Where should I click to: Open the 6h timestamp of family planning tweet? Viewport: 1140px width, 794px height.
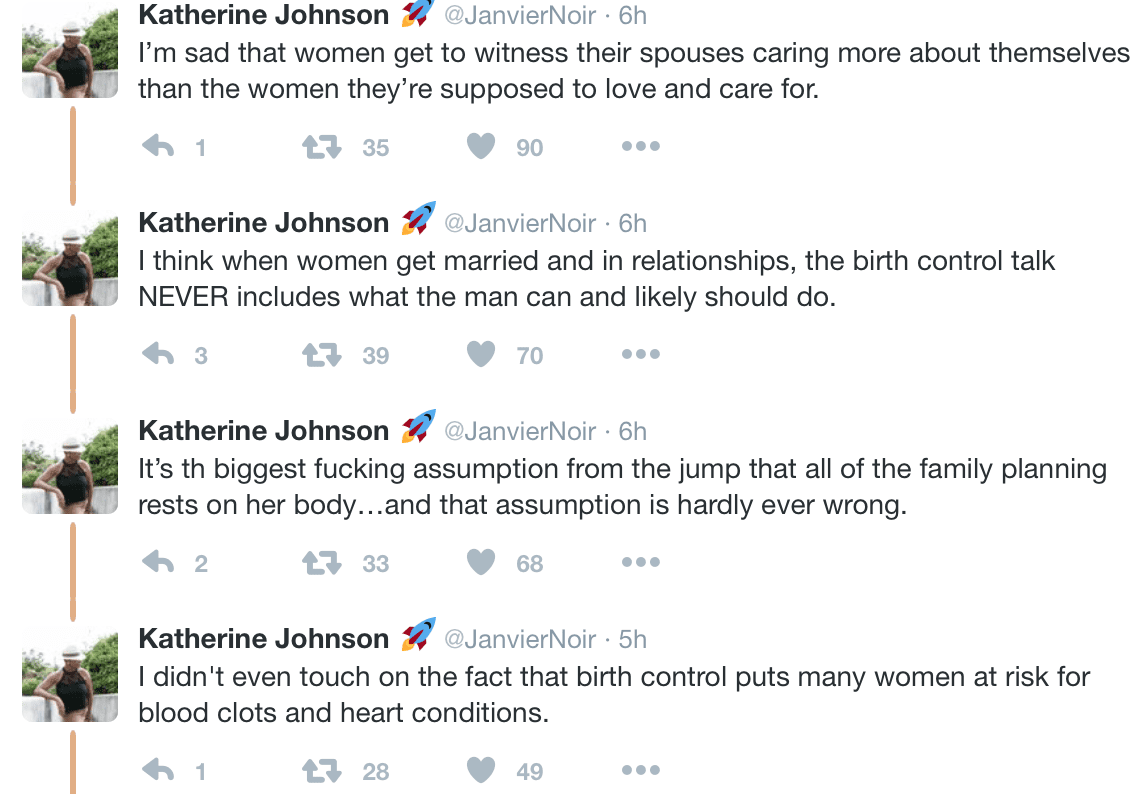(x=633, y=431)
